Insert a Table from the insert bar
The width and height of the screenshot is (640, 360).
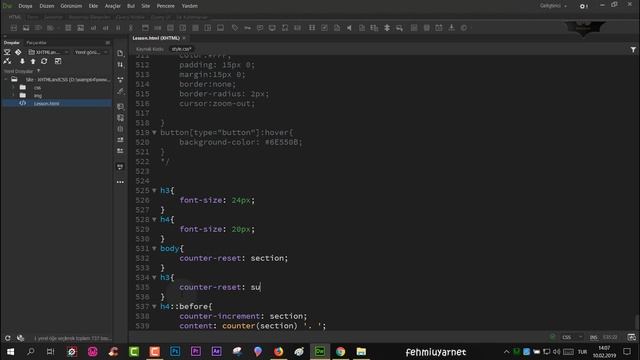coord(68,28)
